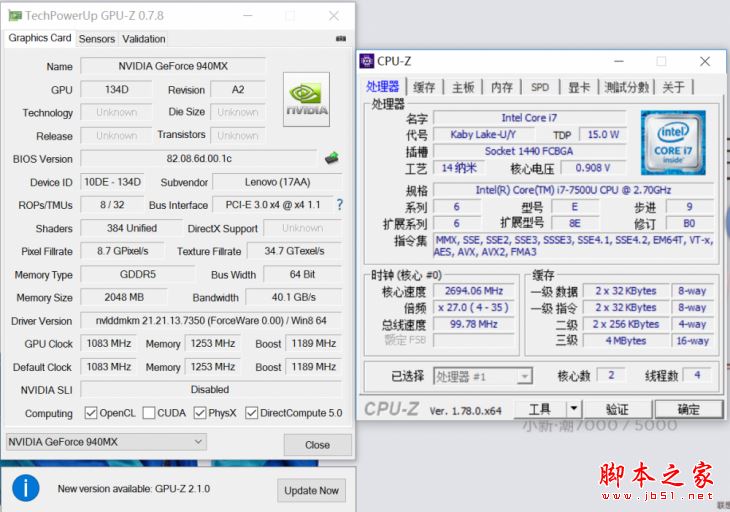The height and width of the screenshot is (512, 730).
Task: Toggle the CUDA checkbox
Action: click(x=149, y=413)
